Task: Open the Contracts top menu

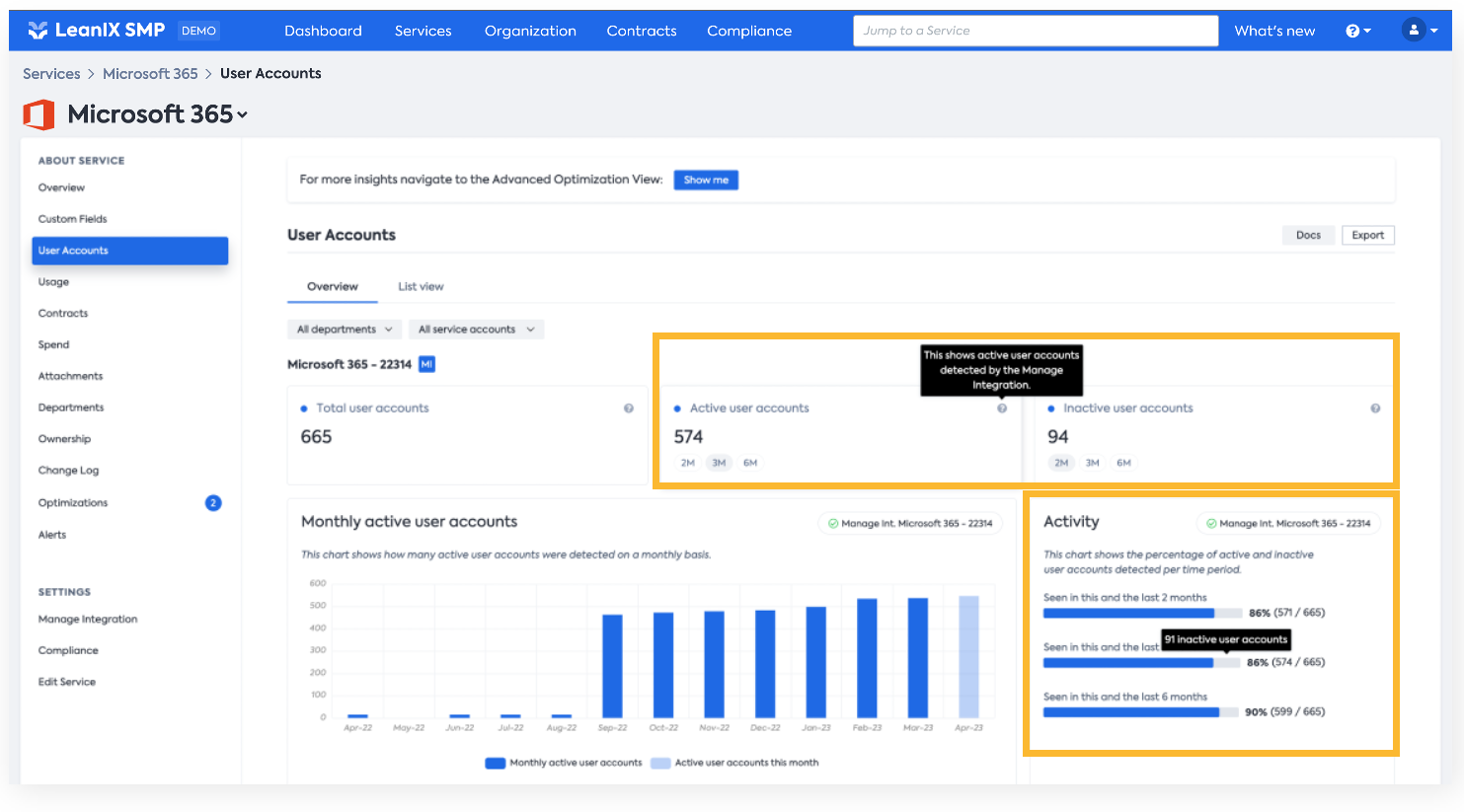Action: tap(642, 31)
